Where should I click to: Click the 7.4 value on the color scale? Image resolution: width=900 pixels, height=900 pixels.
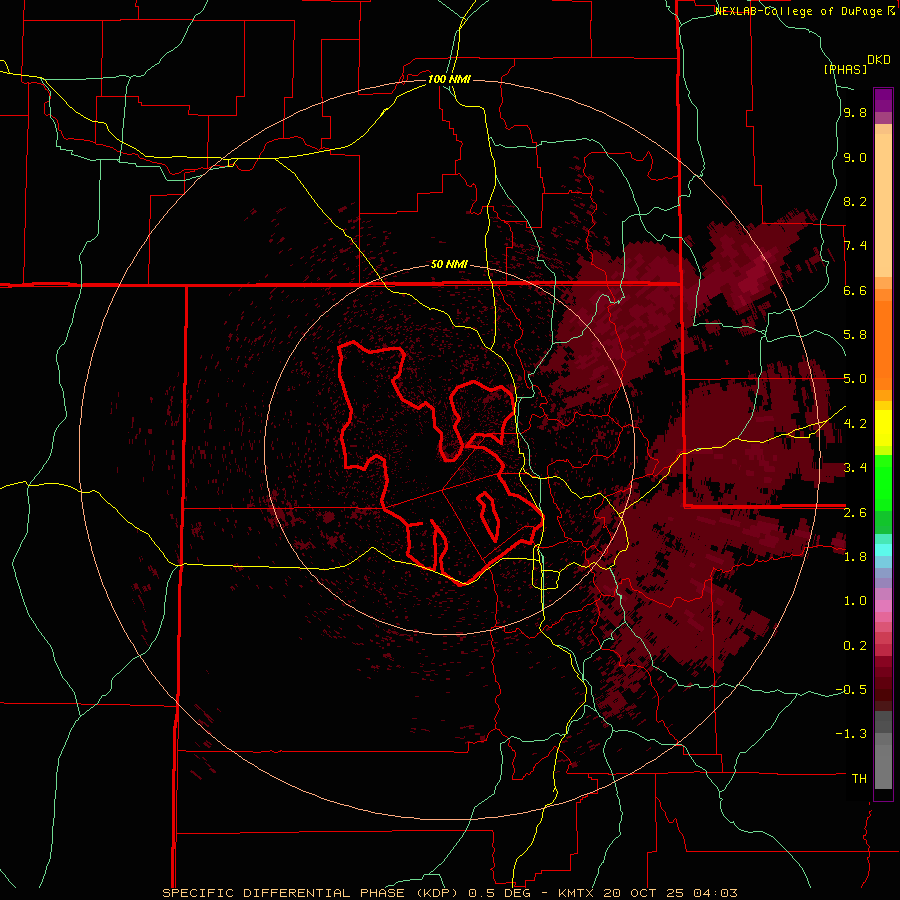click(855, 246)
